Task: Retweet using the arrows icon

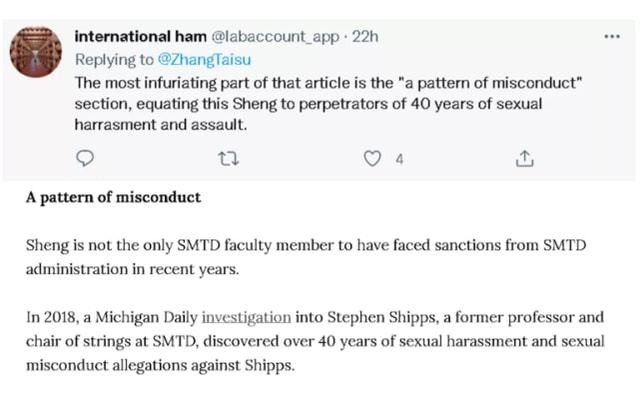Action: 228,158
